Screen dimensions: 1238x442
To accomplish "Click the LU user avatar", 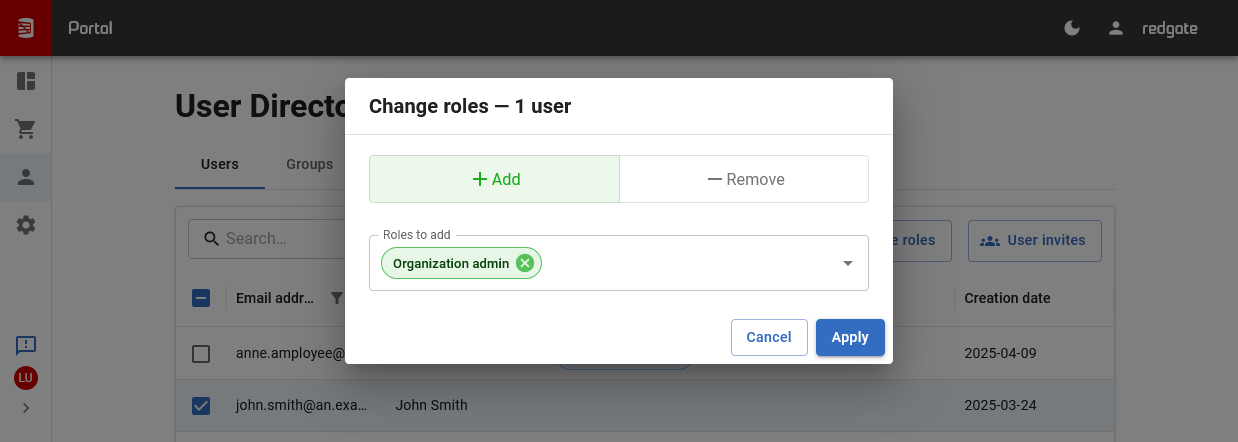I will point(26,378).
